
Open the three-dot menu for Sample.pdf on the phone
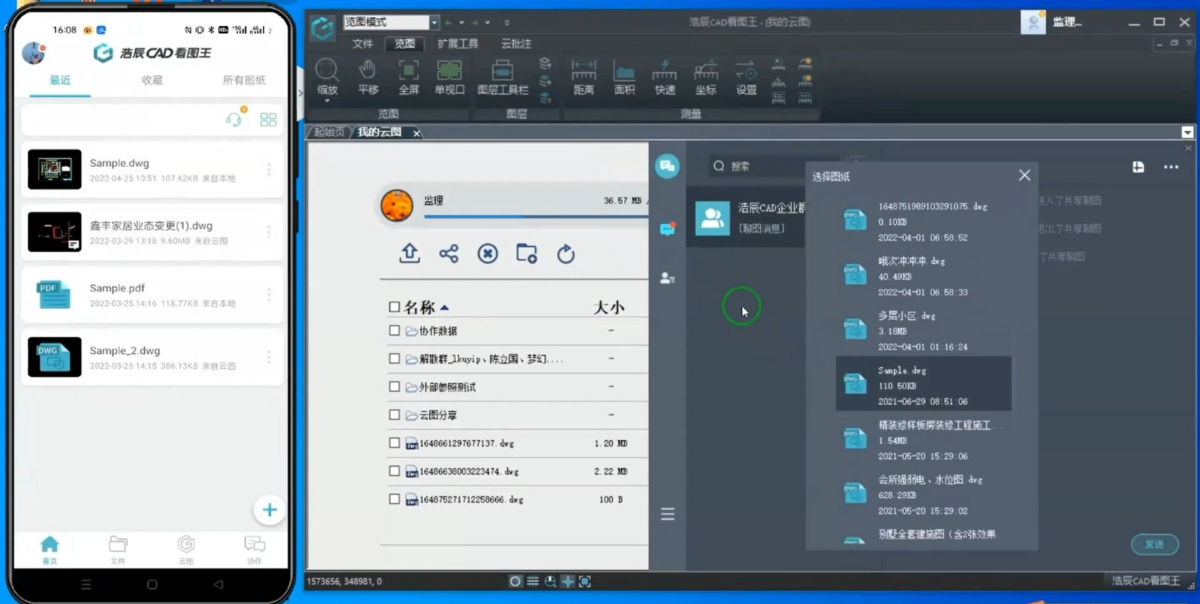point(268,295)
